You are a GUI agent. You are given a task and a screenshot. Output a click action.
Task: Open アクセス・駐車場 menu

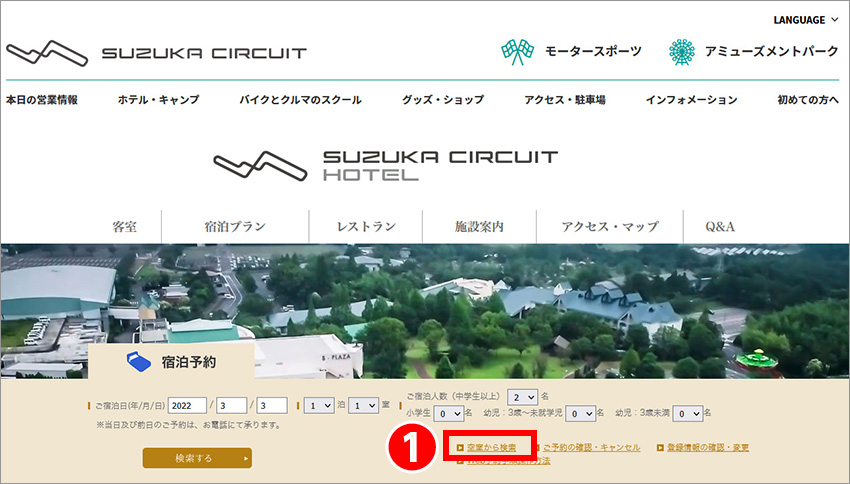[565, 100]
